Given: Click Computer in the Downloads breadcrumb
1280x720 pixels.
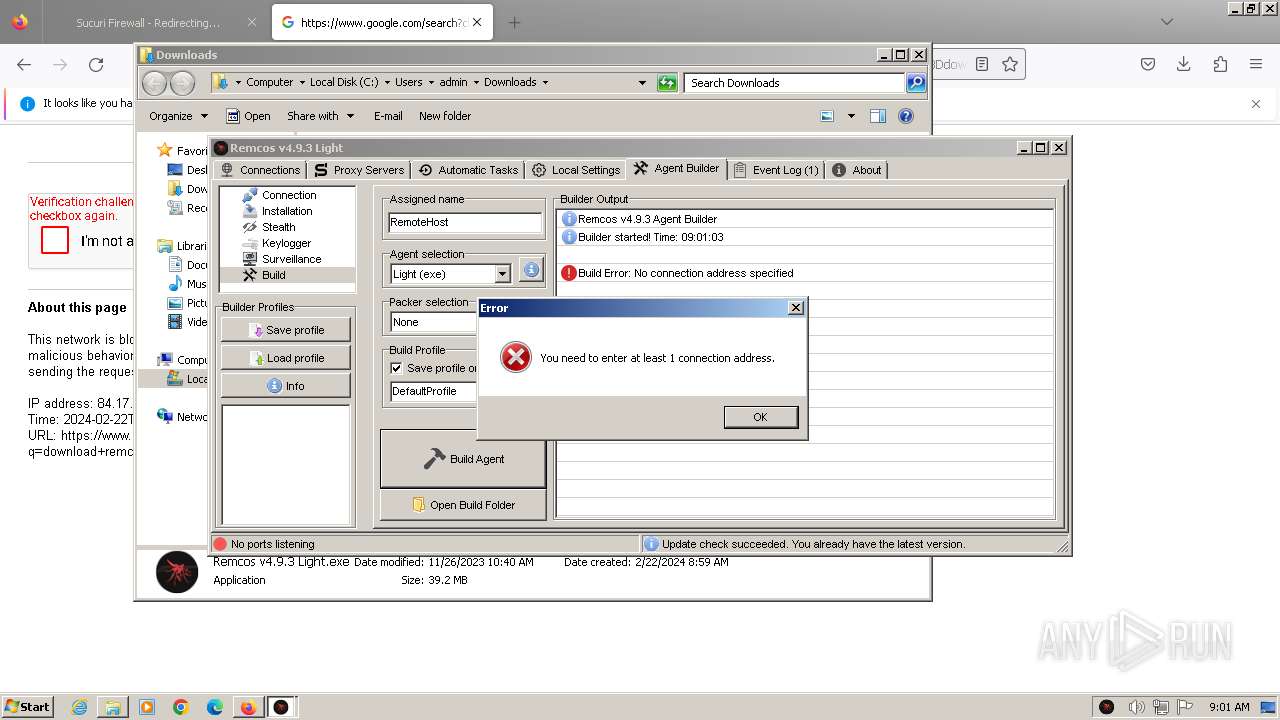Looking at the screenshot, I should tap(270, 82).
